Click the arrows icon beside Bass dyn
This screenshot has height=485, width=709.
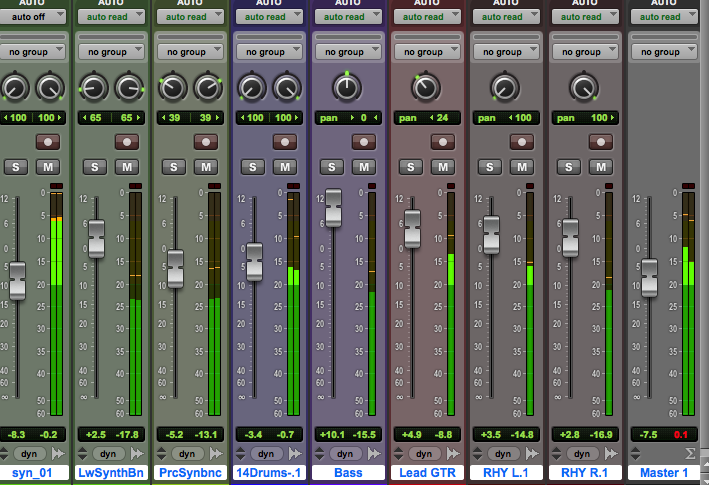tap(374, 453)
